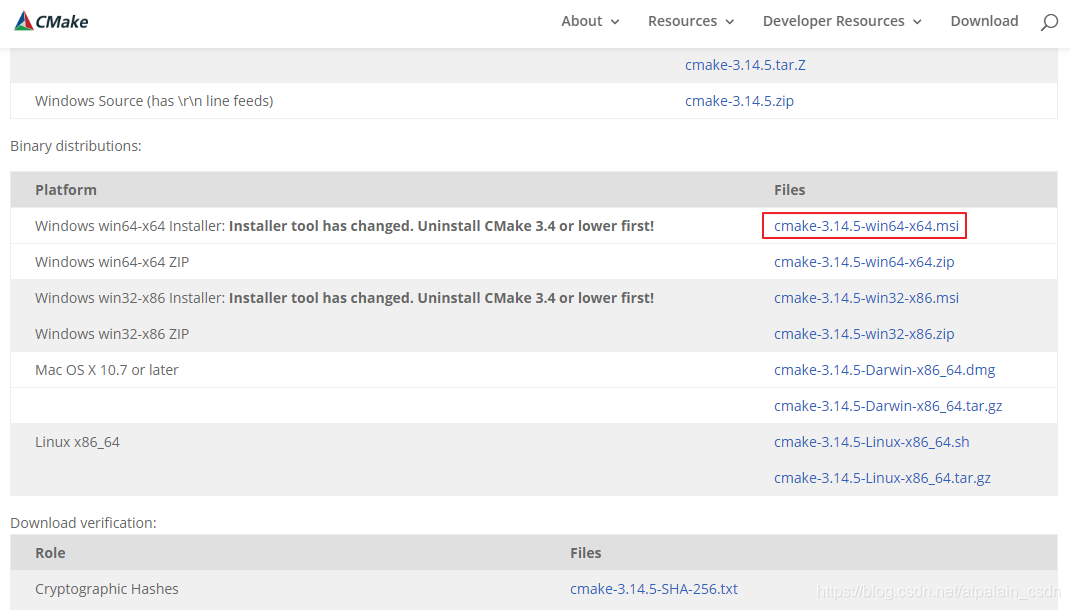Image resolution: width=1070 pixels, height=610 pixels.
Task: Open cmake-3.14.5-SHA-256.txt hashes file
Action: pos(654,589)
